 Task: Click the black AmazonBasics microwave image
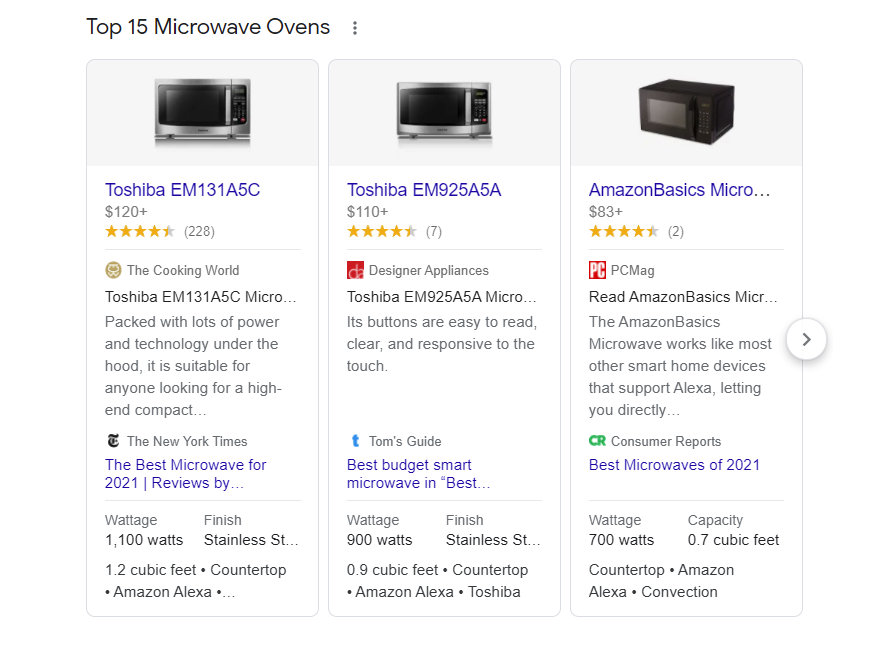point(686,109)
